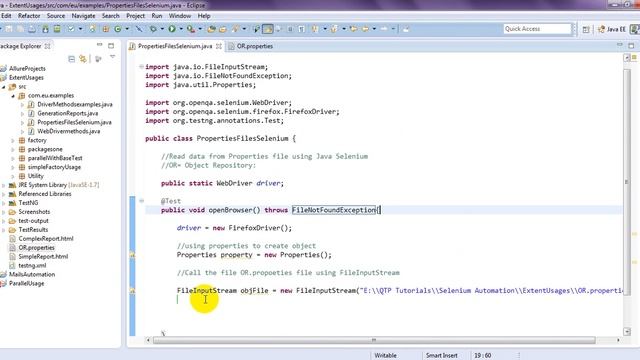Viewport: 640px width, 360px height.
Task: Open the Help menu
Action: pyautogui.click(x=204, y=16)
